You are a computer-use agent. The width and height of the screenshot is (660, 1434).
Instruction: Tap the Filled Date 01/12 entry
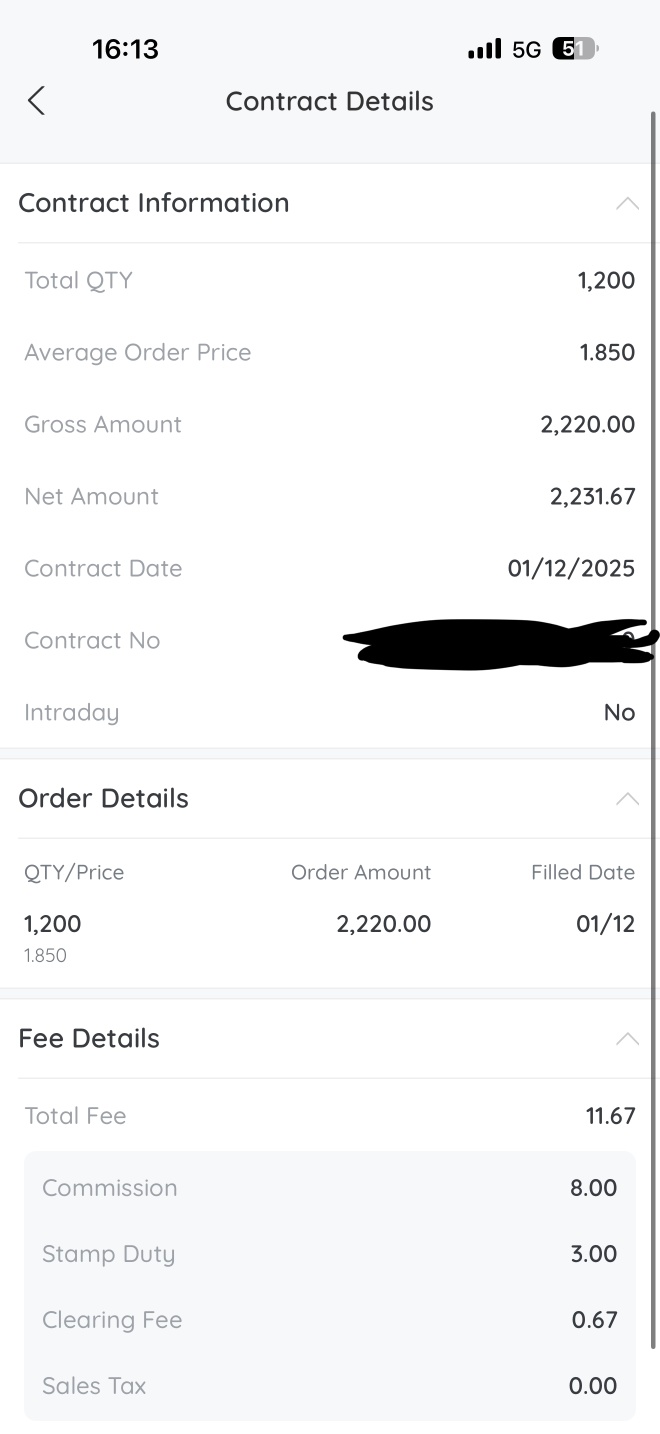point(605,923)
